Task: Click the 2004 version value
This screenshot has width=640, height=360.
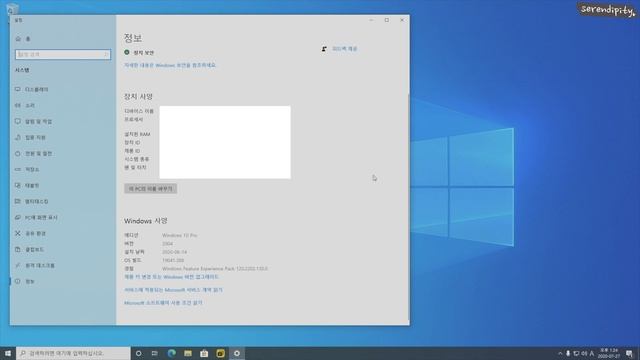Action: [x=167, y=244]
